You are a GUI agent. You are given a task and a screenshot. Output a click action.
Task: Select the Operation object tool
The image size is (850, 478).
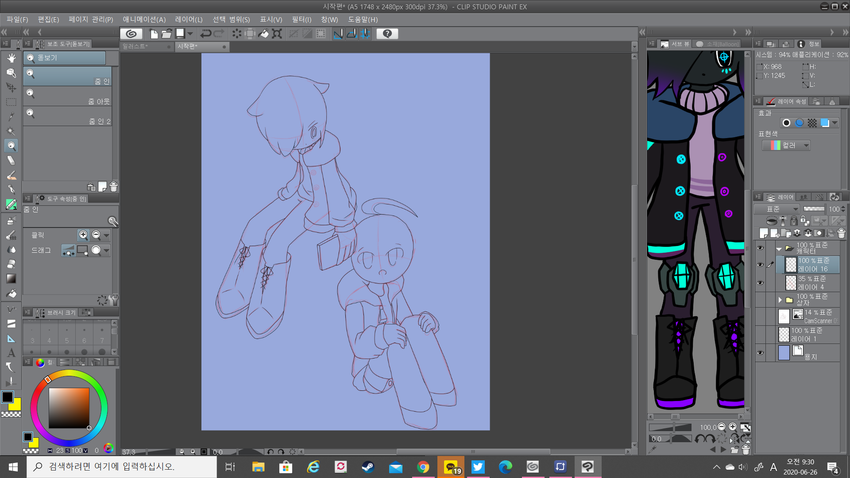[x=11, y=73]
